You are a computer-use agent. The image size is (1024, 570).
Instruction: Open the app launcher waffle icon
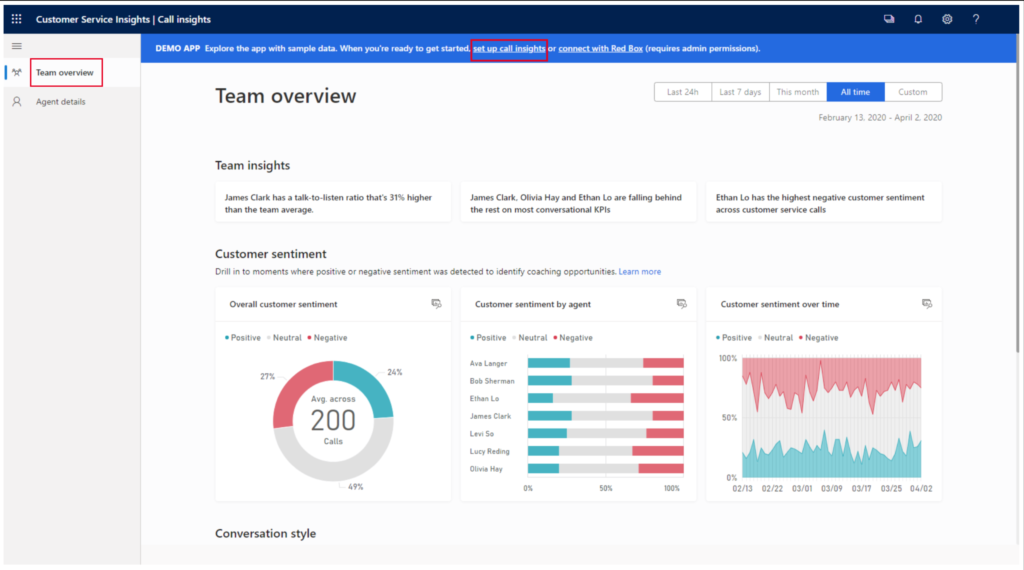[16, 19]
